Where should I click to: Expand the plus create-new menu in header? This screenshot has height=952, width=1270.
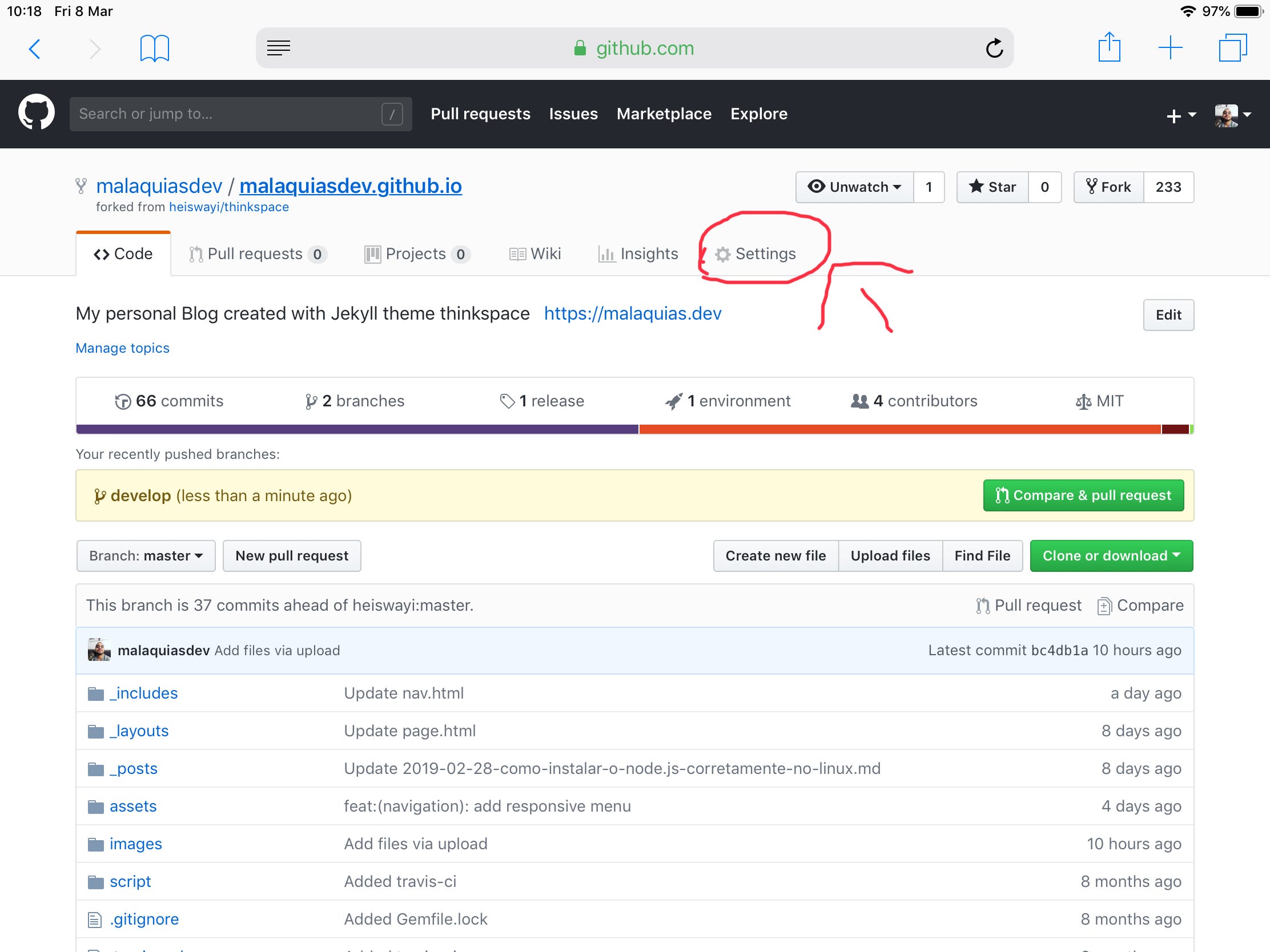[1181, 115]
